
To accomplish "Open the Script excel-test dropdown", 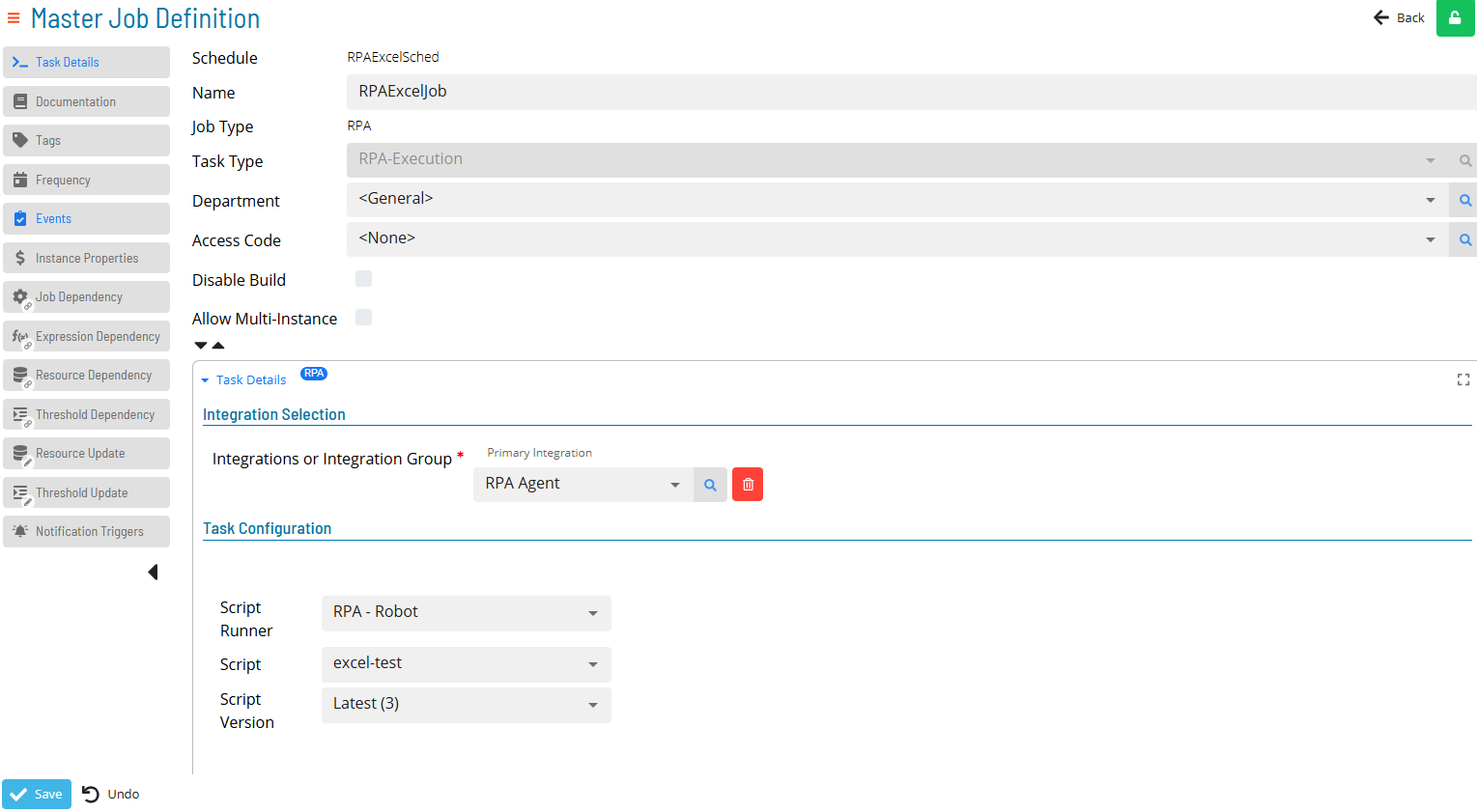I will [466, 664].
